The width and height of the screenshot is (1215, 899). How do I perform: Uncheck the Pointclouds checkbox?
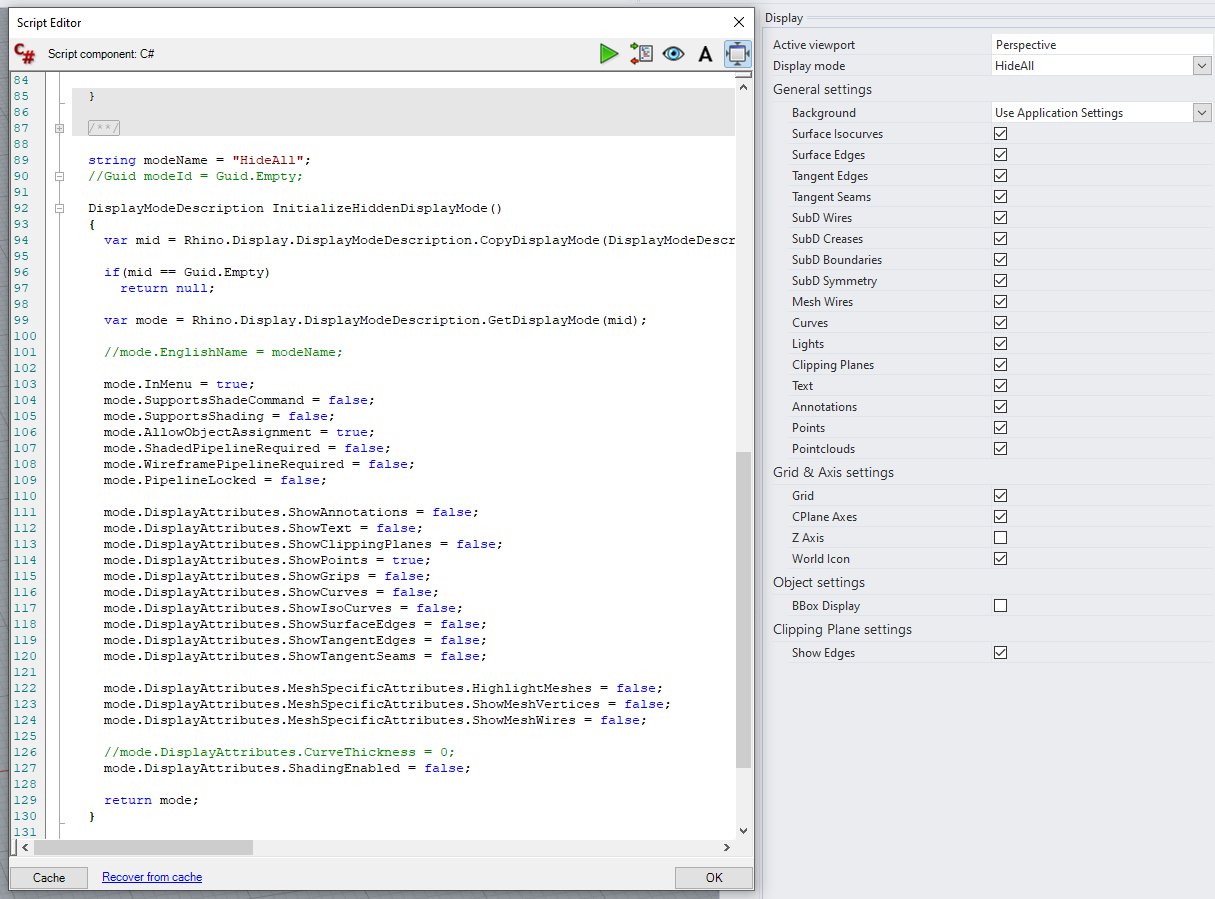point(1000,449)
